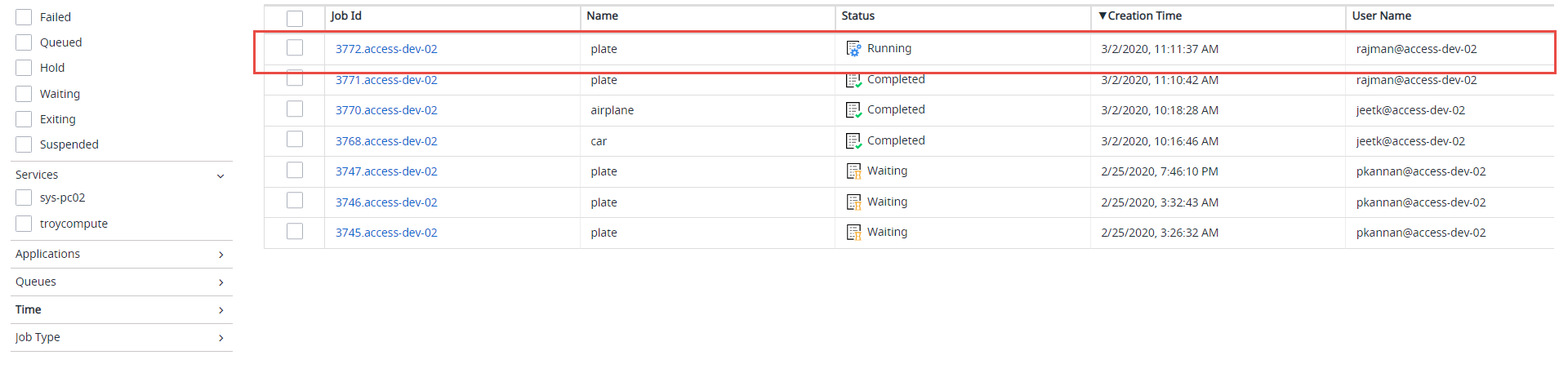
Task: Click the Completed status icon for car job
Action: point(853,141)
